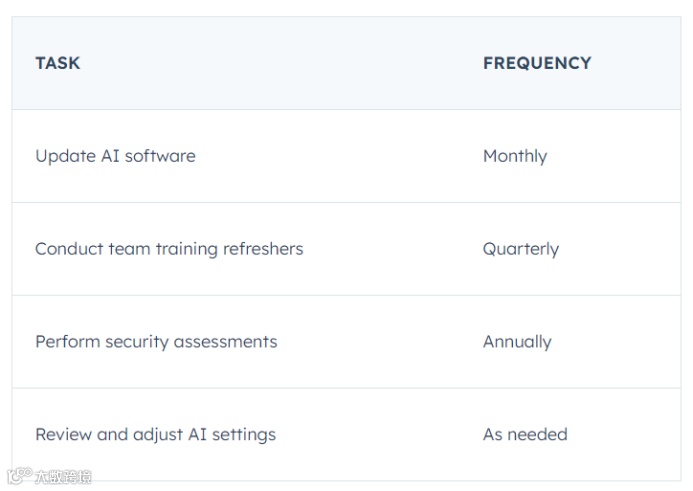693x491 pixels.
Task: Click the TASK column header
Action: click(x=58, y=63)
